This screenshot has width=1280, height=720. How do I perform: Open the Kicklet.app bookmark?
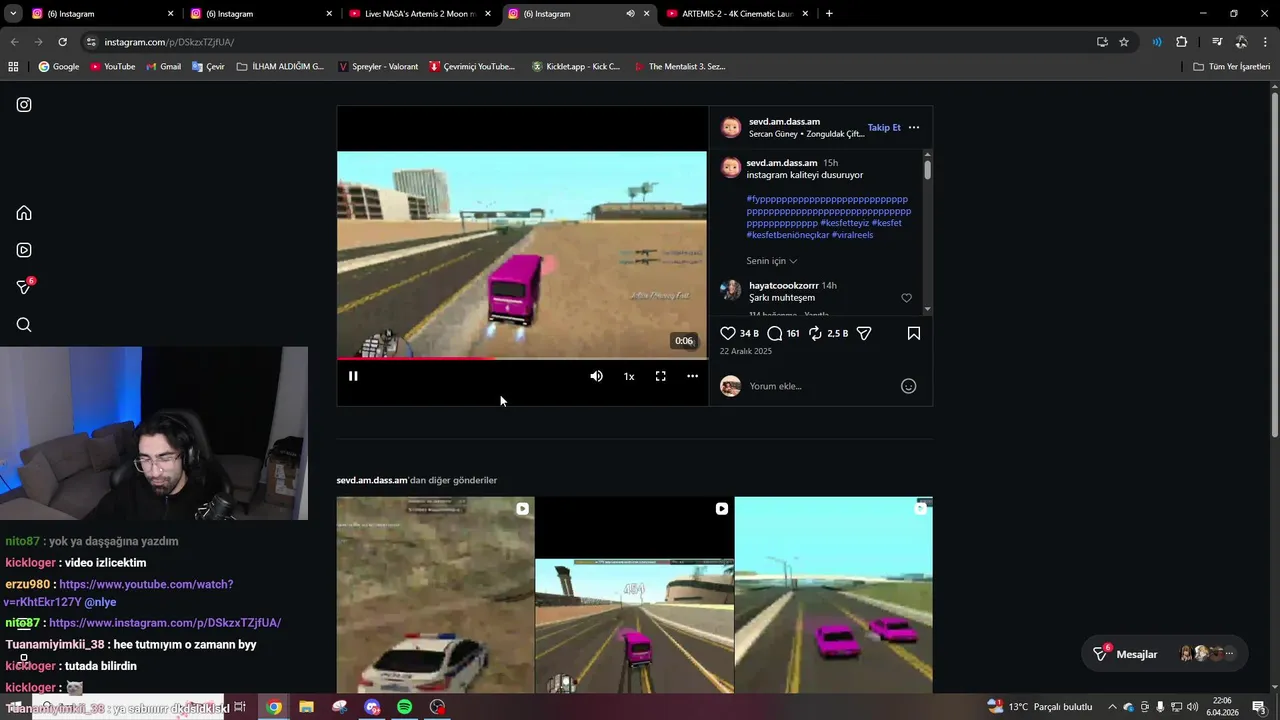coord(576,66)
